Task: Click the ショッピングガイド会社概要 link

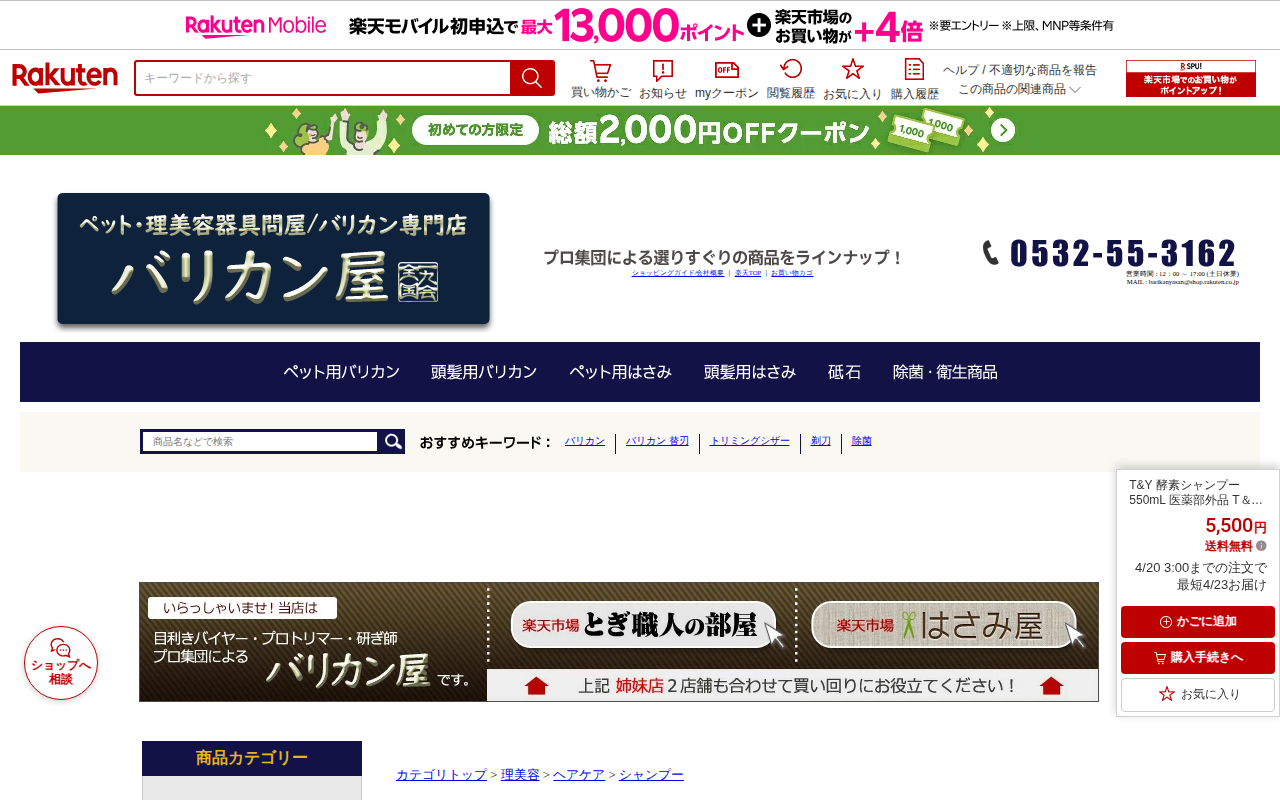Action: pyautogui.click(x=678, y=273)
